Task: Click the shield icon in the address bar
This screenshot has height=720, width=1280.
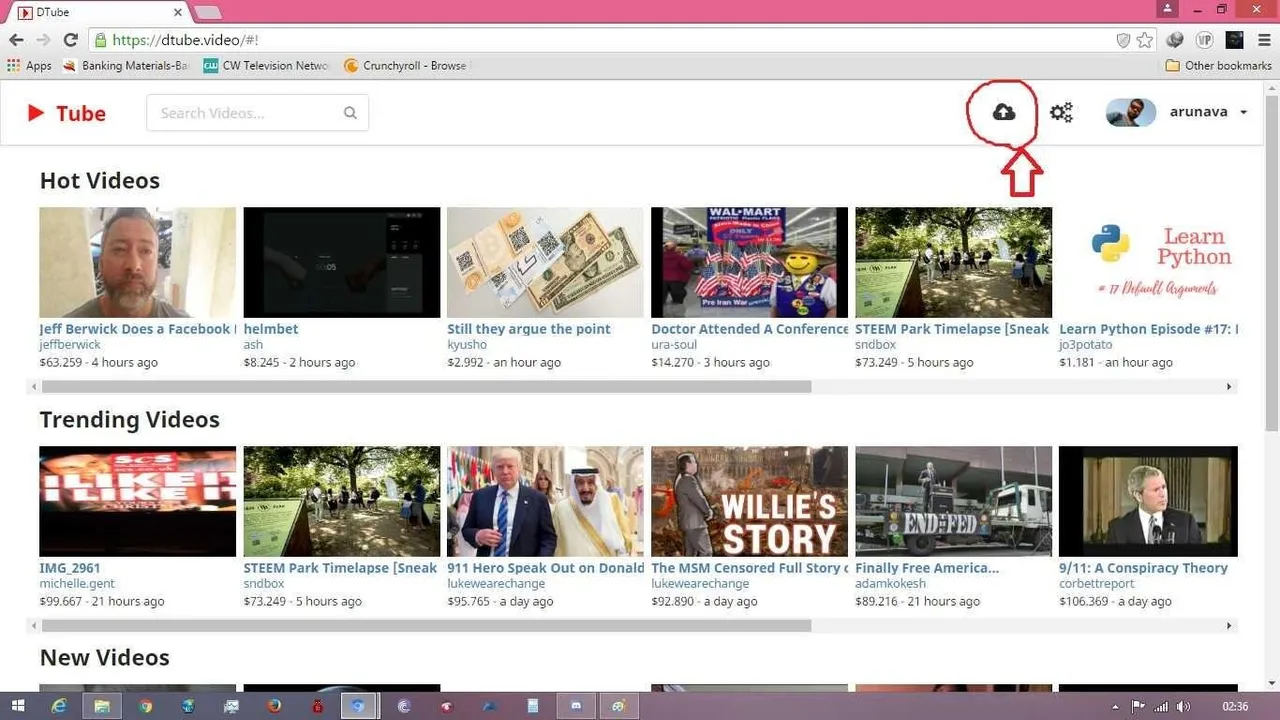Action: click(x=1123, y=40)
